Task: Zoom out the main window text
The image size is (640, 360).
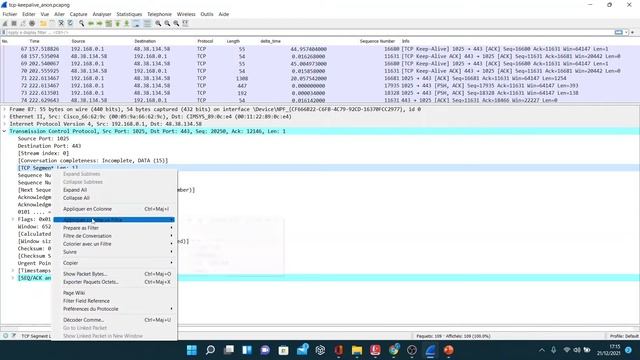Action: click(167, 24)
